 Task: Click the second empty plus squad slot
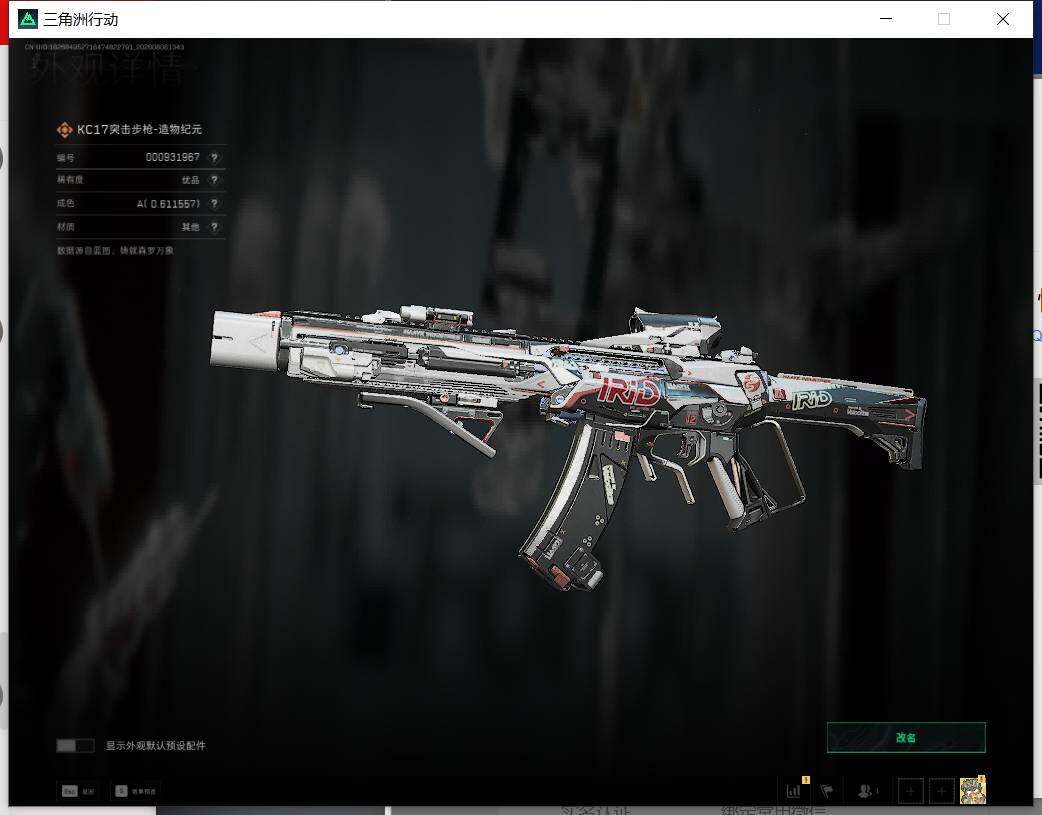click(942, 791)
